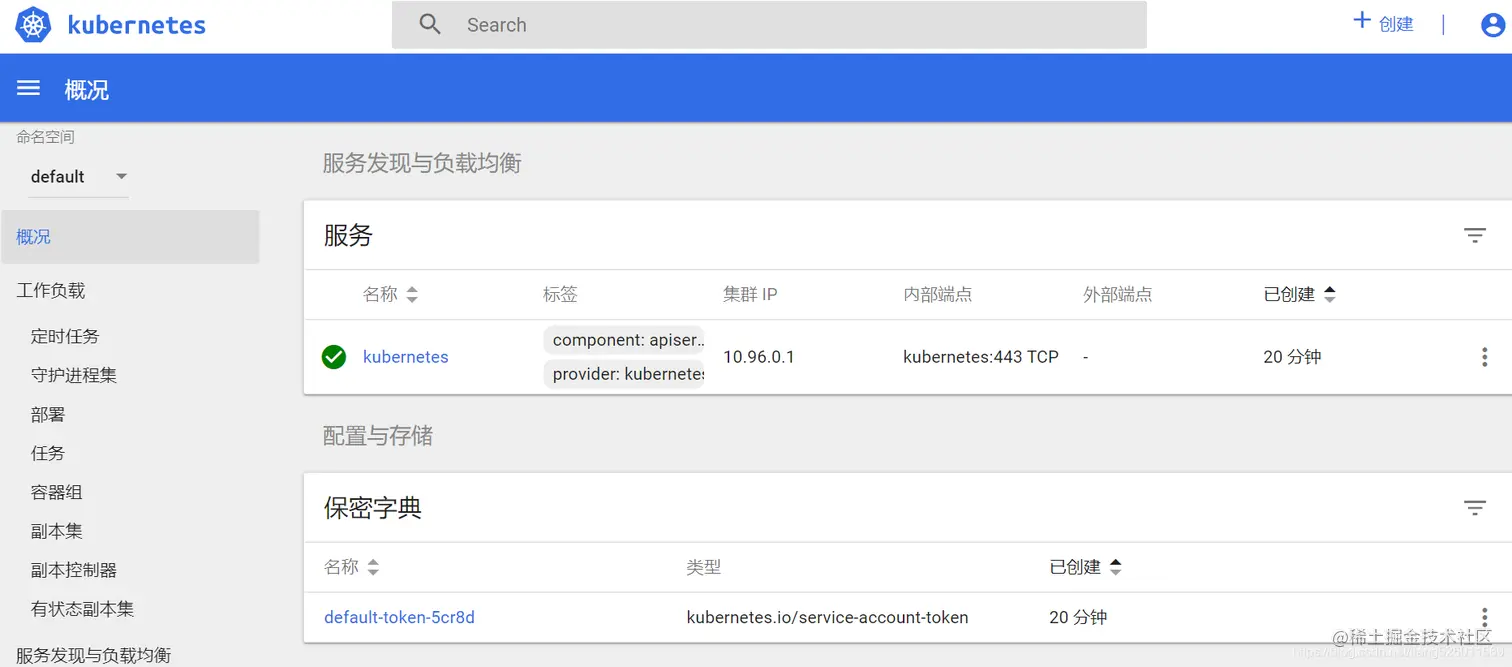This screenshot has width=1512, height=667.
Task: Open 副本集 in the sidebar
Action: 56,531
